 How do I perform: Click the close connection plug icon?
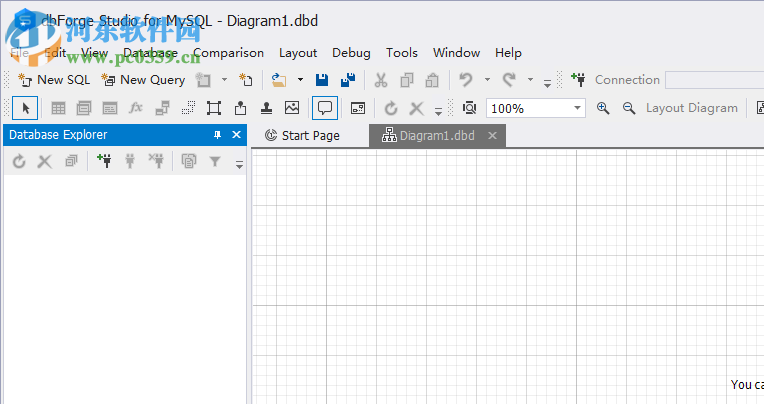(x=156, y=161)
